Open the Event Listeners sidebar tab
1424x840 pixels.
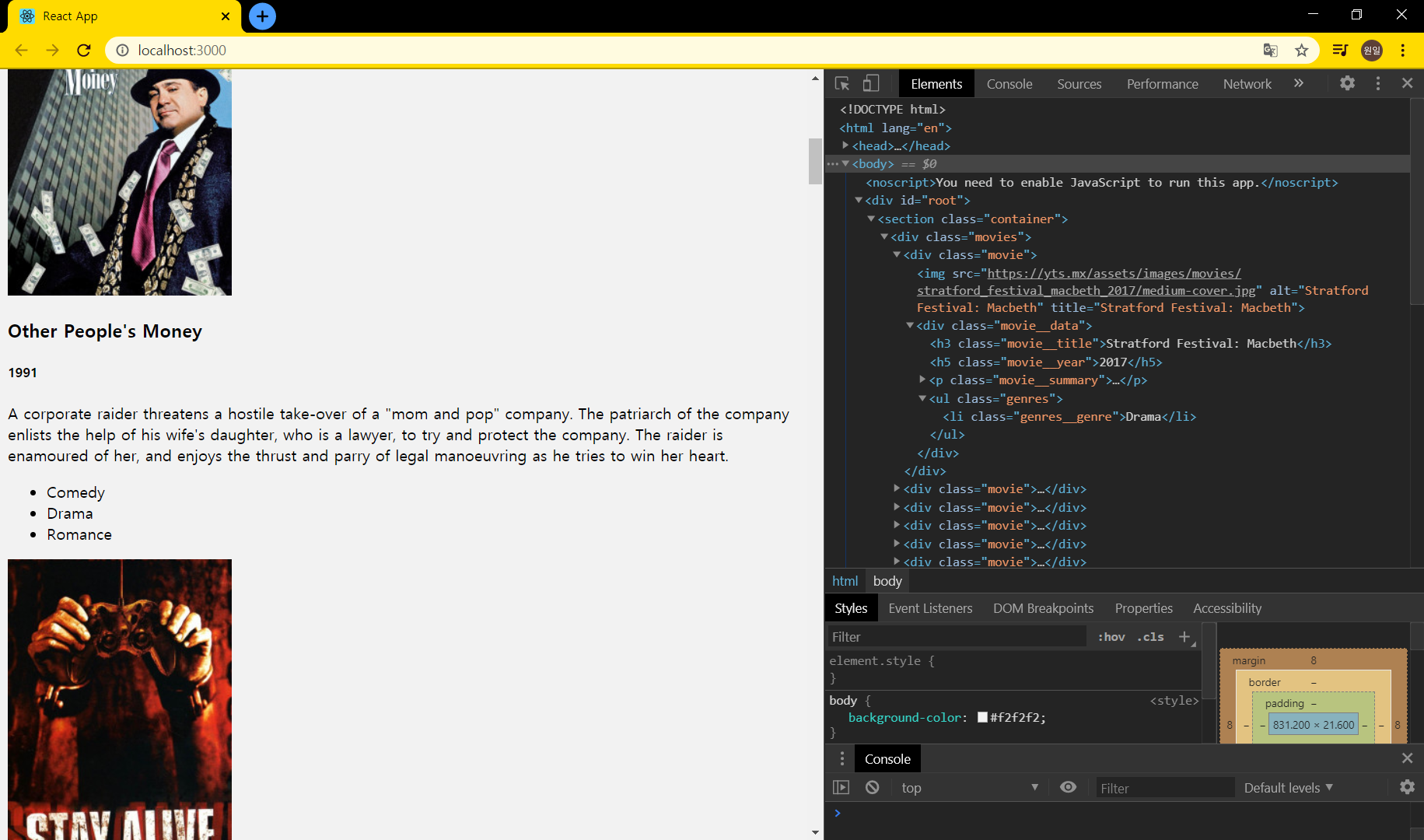pos(930,608)
